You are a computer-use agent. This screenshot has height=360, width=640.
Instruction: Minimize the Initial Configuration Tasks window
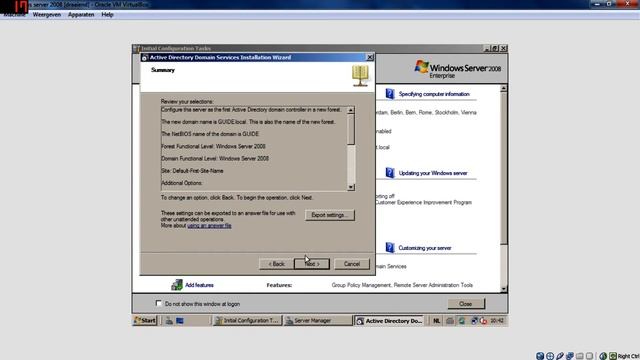point(487,48)
